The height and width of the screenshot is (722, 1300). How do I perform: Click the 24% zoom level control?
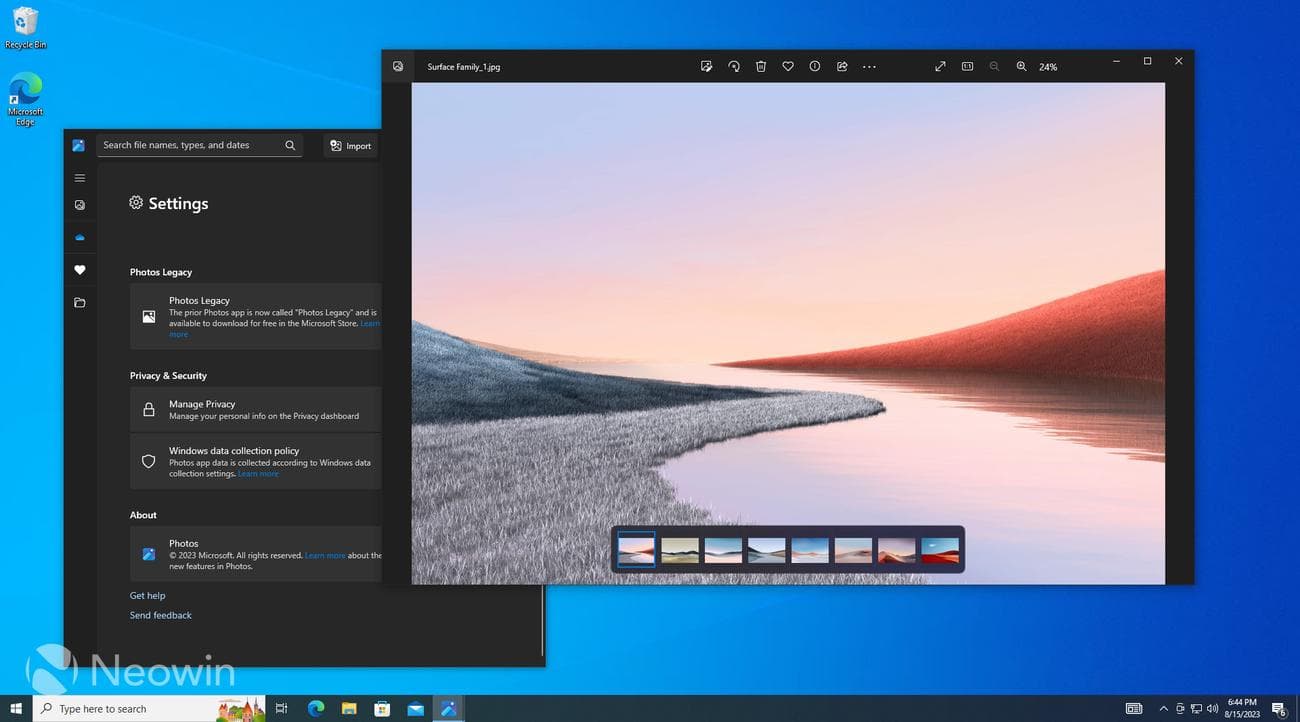(1046, 66)
